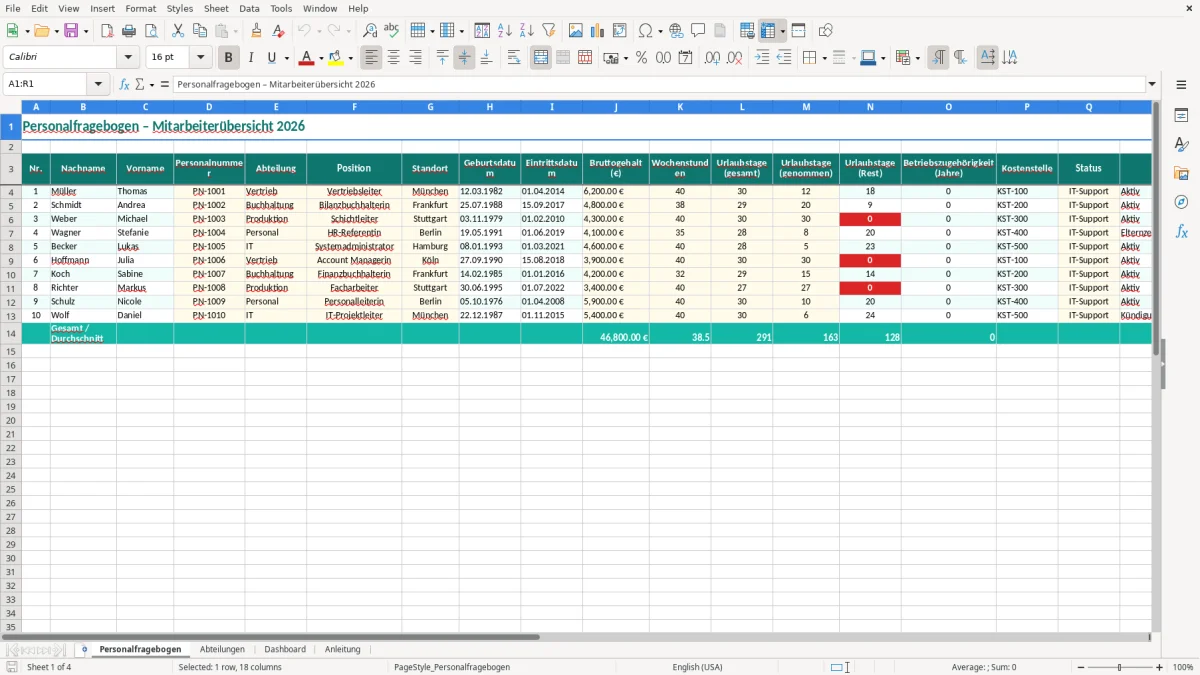This screenshot has width=1200, height=675.
Task: Expand the Underline style dropdown arrow
Action: click(286, 58)
